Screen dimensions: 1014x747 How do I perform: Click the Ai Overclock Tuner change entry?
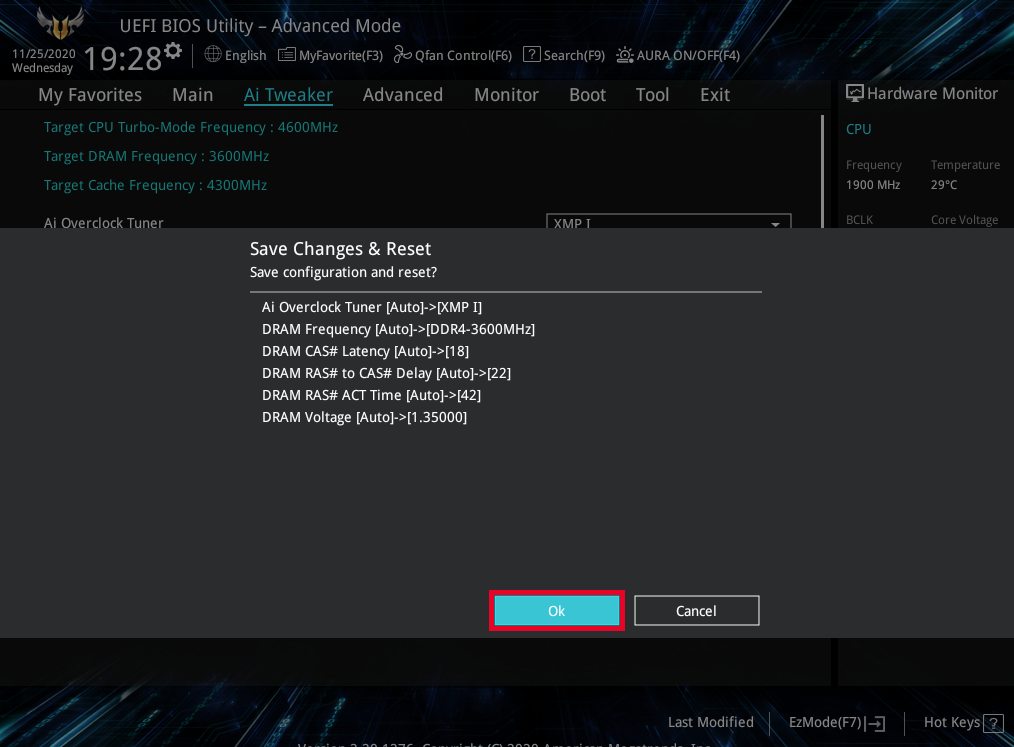[372, 307]
